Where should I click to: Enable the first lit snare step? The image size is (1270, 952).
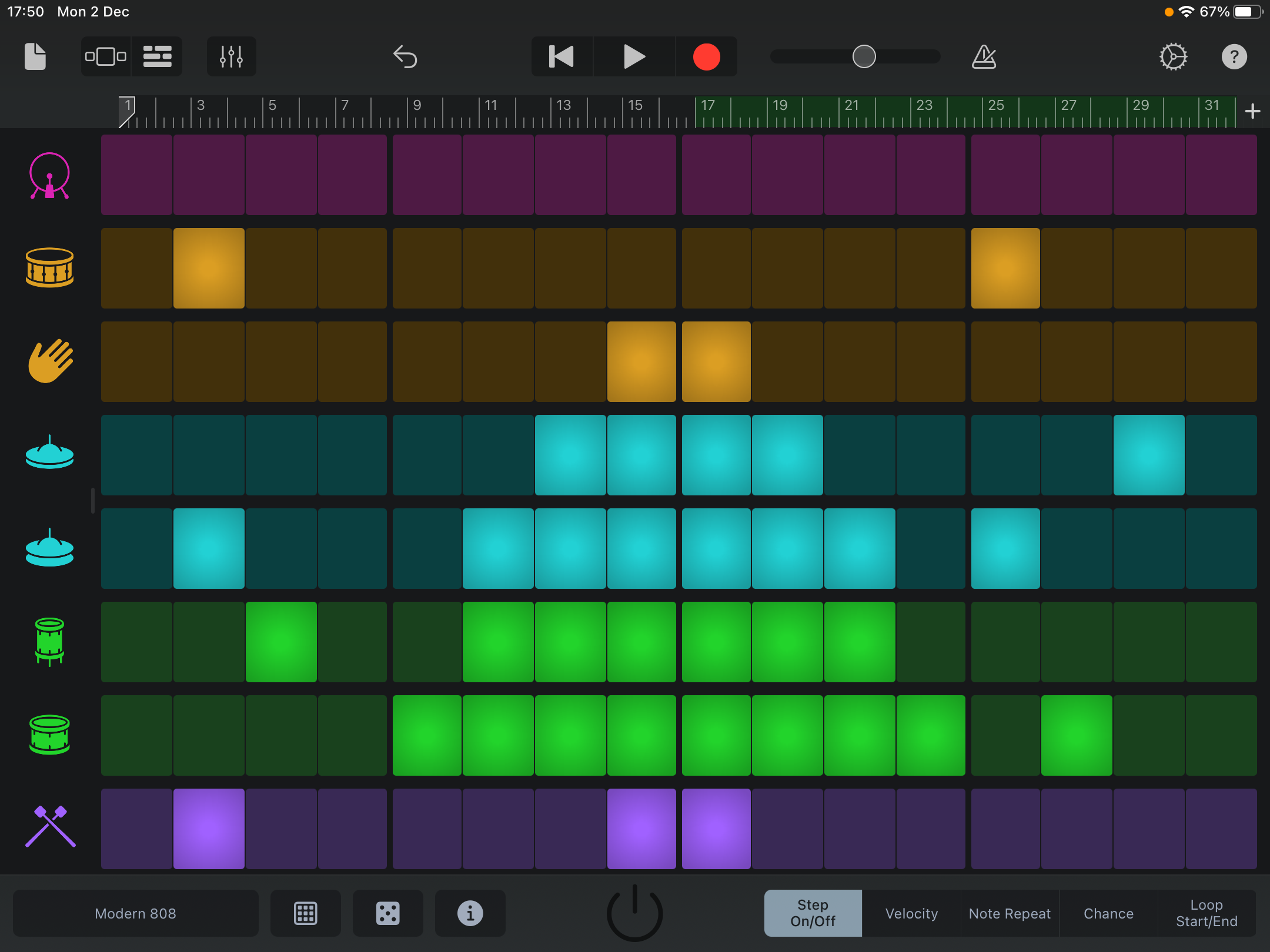(x=209, y=268)
